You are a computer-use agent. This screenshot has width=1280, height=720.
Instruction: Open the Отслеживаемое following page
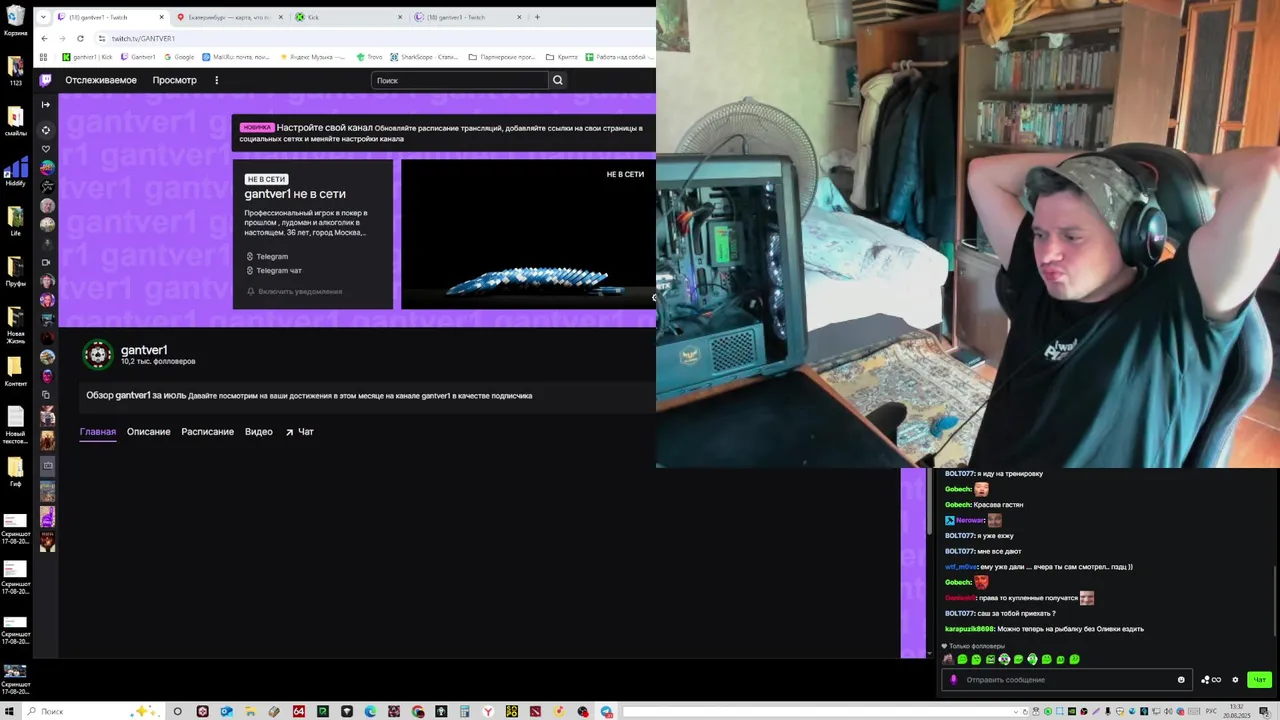tap(101, 80)
